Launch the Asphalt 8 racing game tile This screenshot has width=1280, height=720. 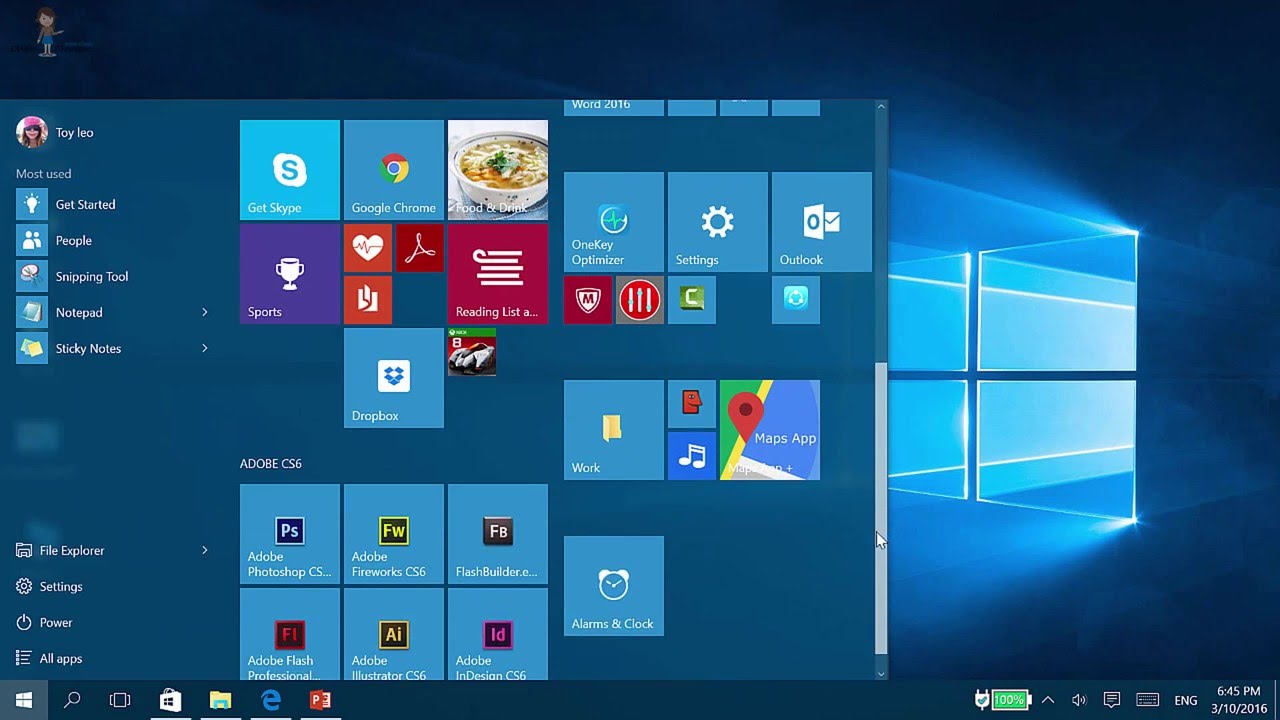pos(472,352)
